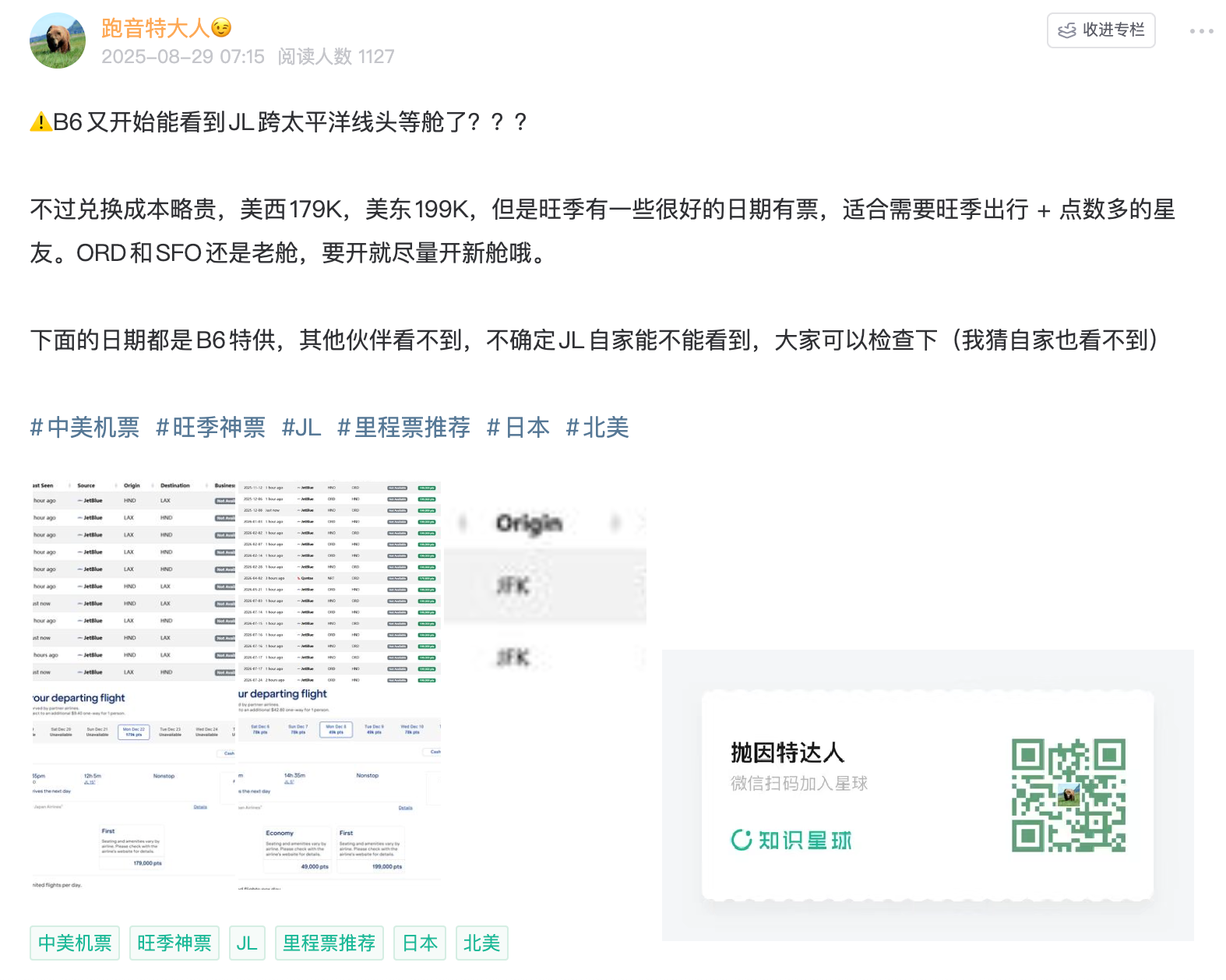Open hashtag #里程票推荐 in post text
Screen dimensions: 1226x980
pyautogui.click(x=403, y=427)
